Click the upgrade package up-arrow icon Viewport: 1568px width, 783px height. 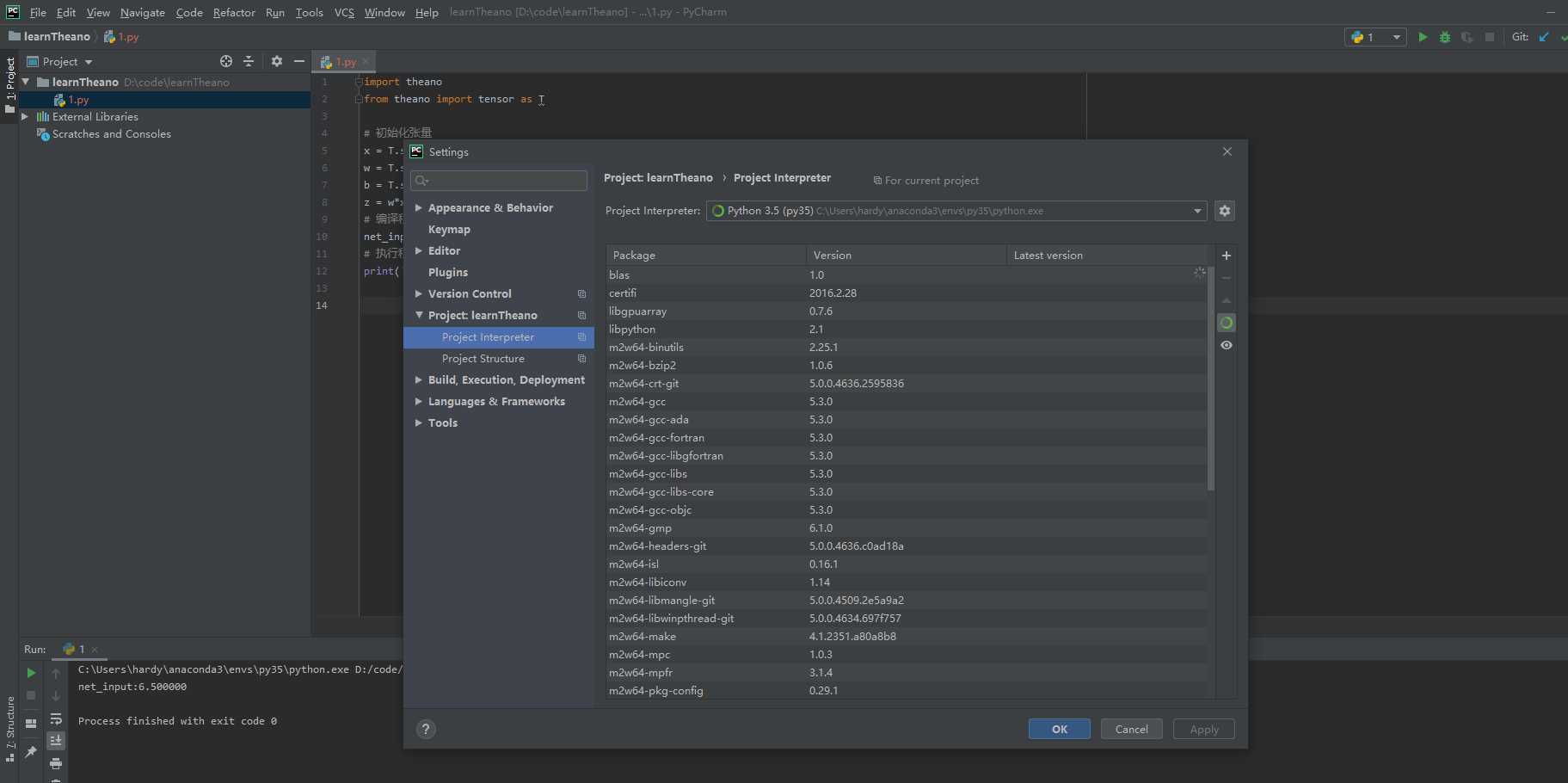pyautogui.click(x=1227, y=300)
